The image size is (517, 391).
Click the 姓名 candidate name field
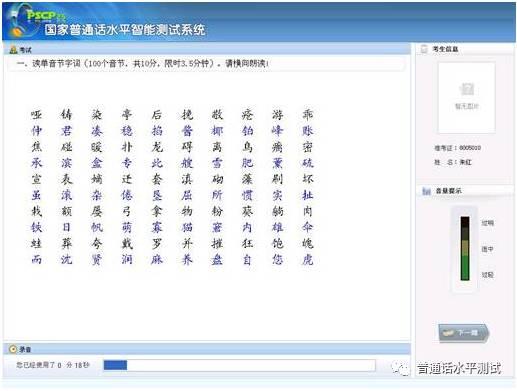pos(453,162)
